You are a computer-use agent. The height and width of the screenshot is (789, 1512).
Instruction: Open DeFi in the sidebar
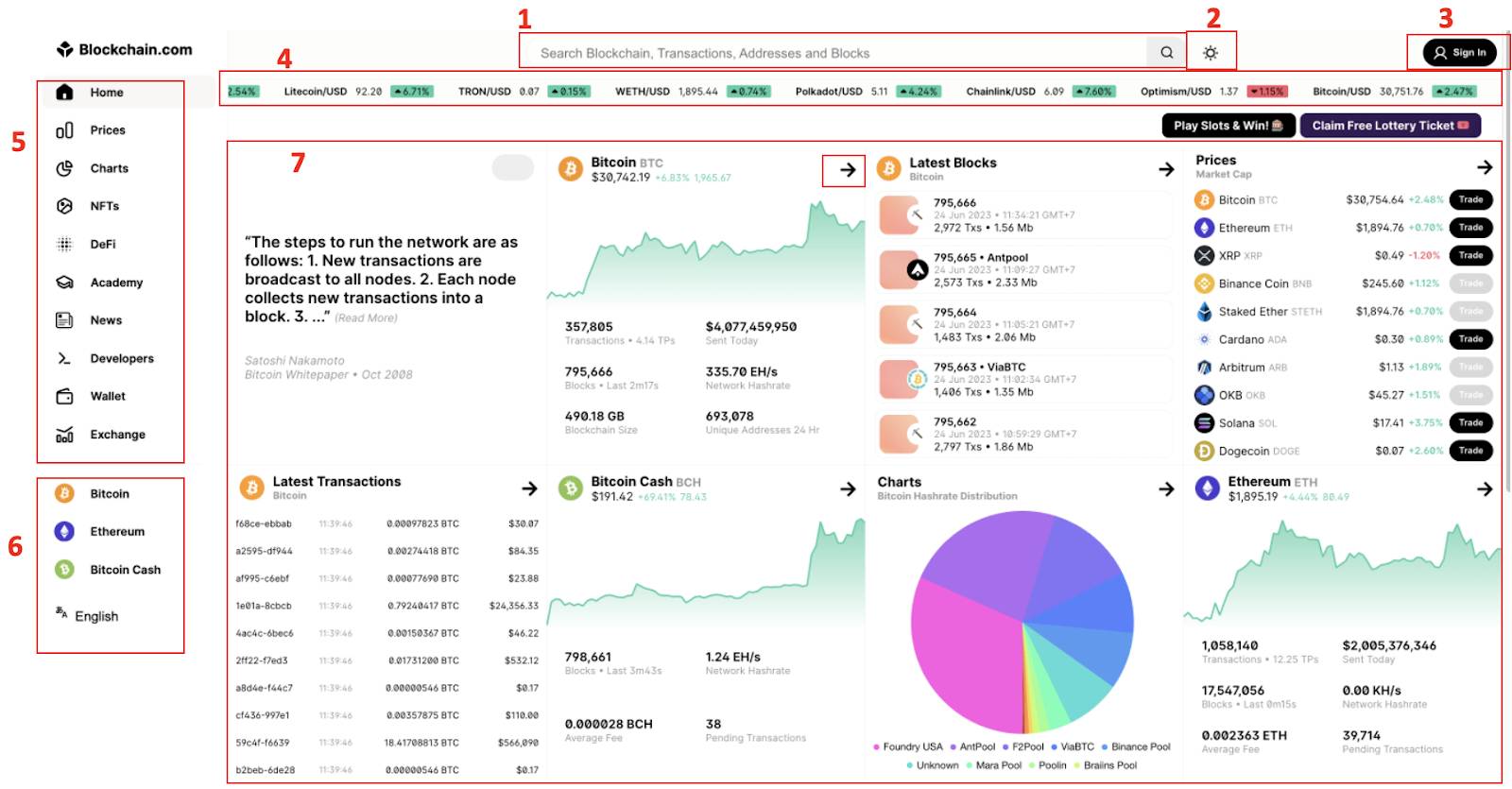(103, 244)
